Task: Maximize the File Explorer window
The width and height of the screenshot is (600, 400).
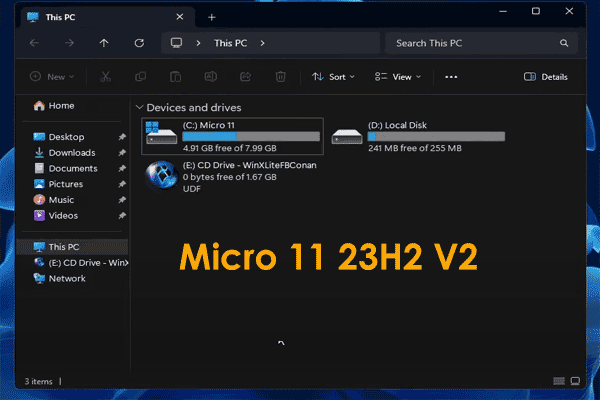Action: tap(536, 11)
